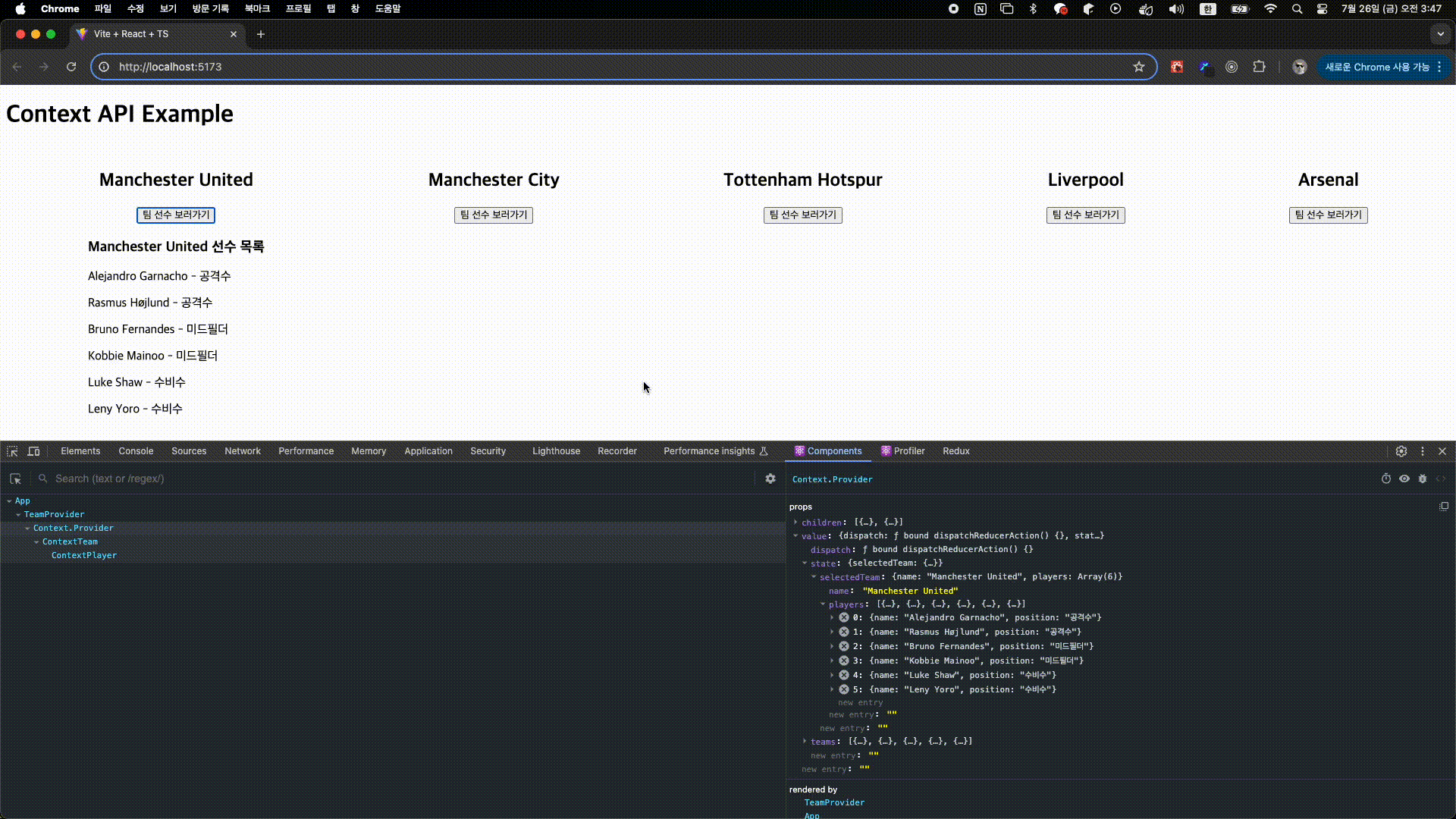Click DevTools inspect element cursor icon
Image resolution: width=1456 pixels, height=819 pixels.
[x=12, y=451]
